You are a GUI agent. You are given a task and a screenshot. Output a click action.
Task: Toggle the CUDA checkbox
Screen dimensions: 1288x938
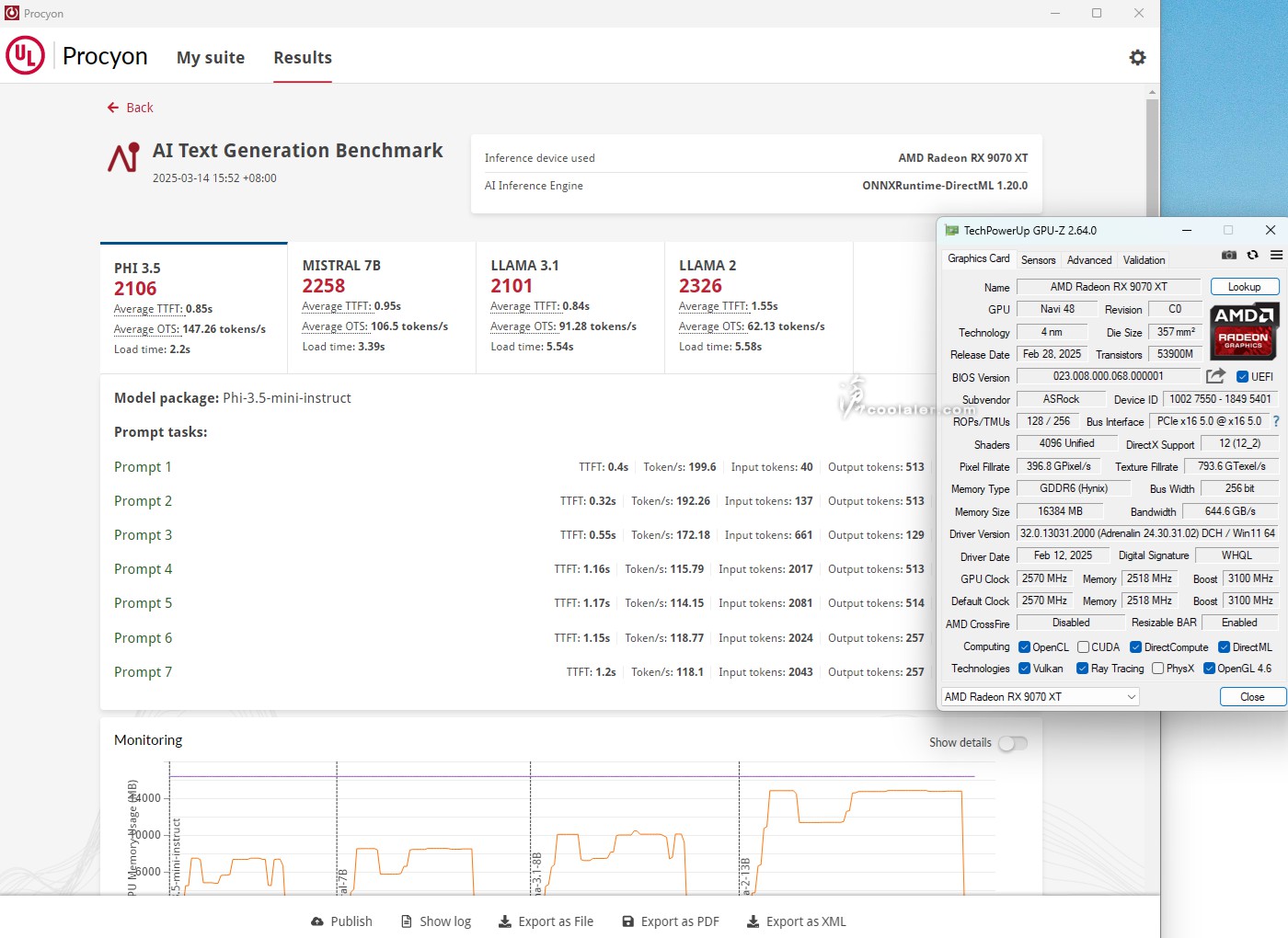[x=1084, y=647]
